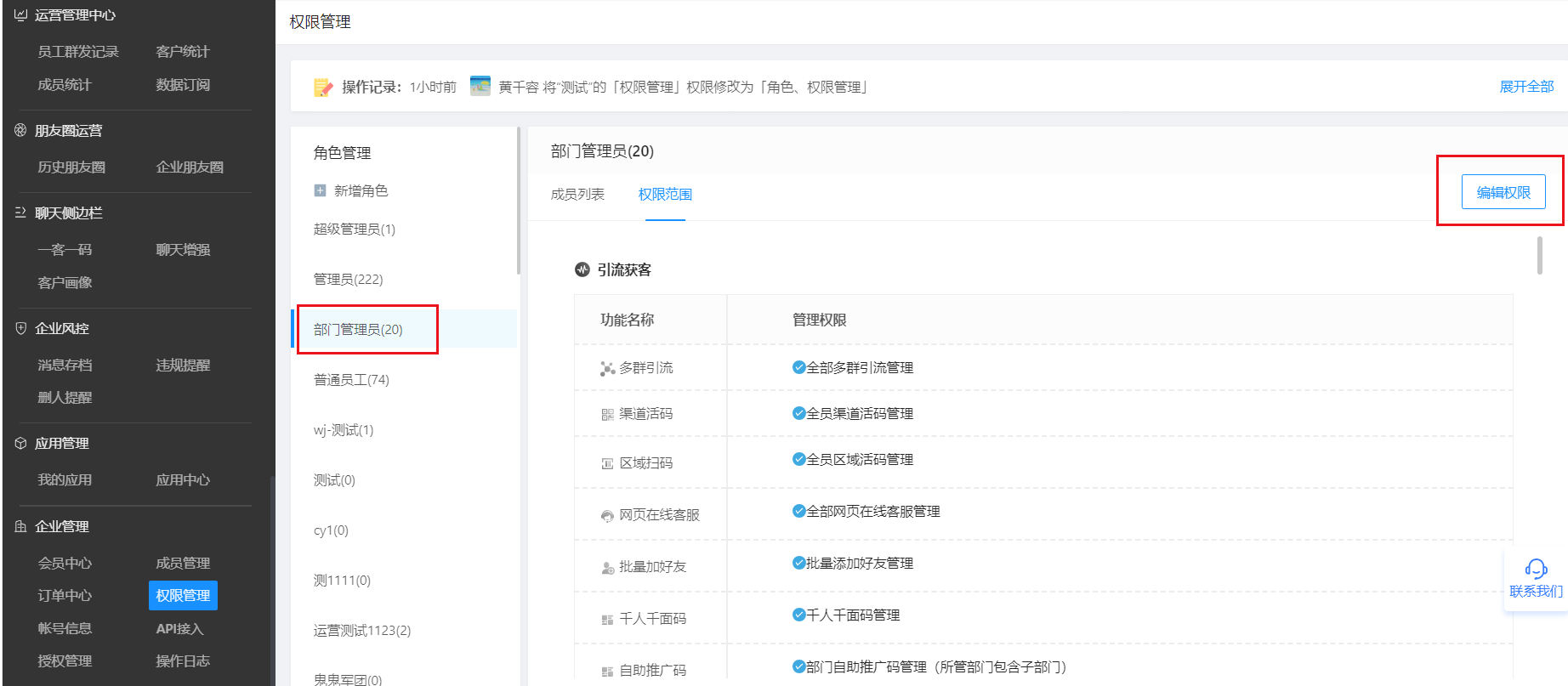Expand all records via 展开全部
Screen dimensions: 1568x686
(1526, 86)
